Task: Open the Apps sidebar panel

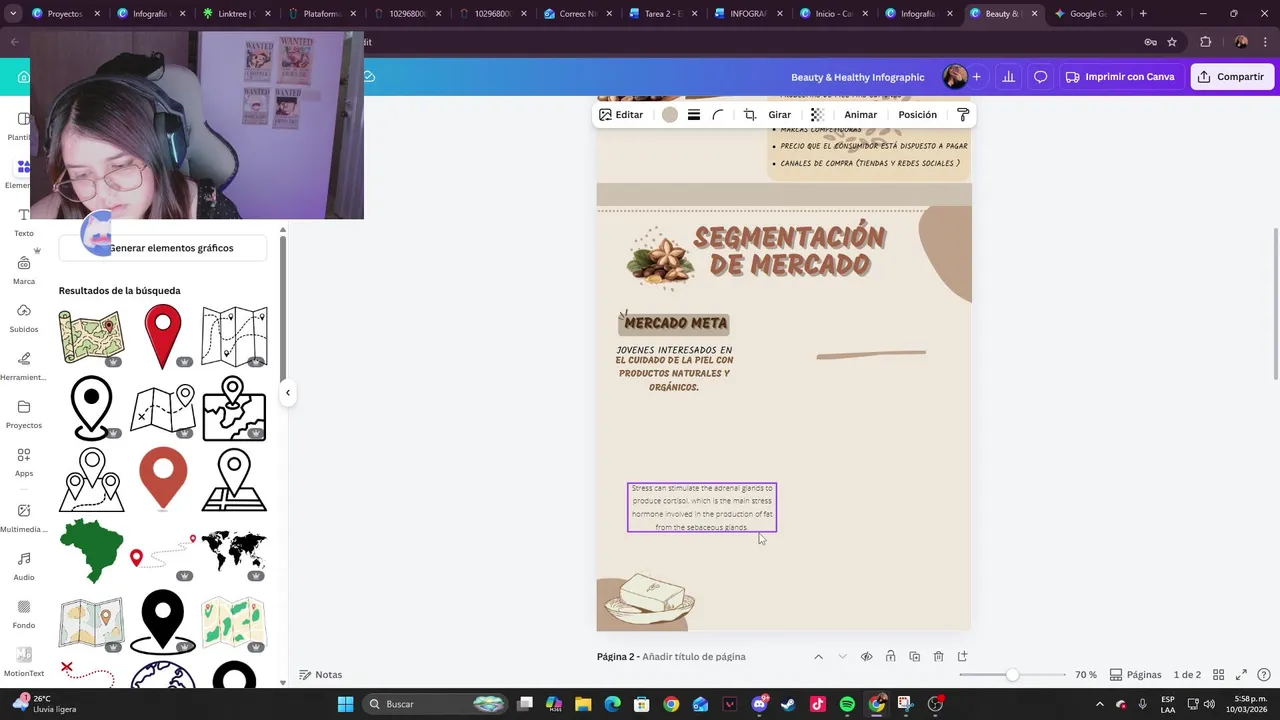Action: pyautogui.click(x=24, y=462)
